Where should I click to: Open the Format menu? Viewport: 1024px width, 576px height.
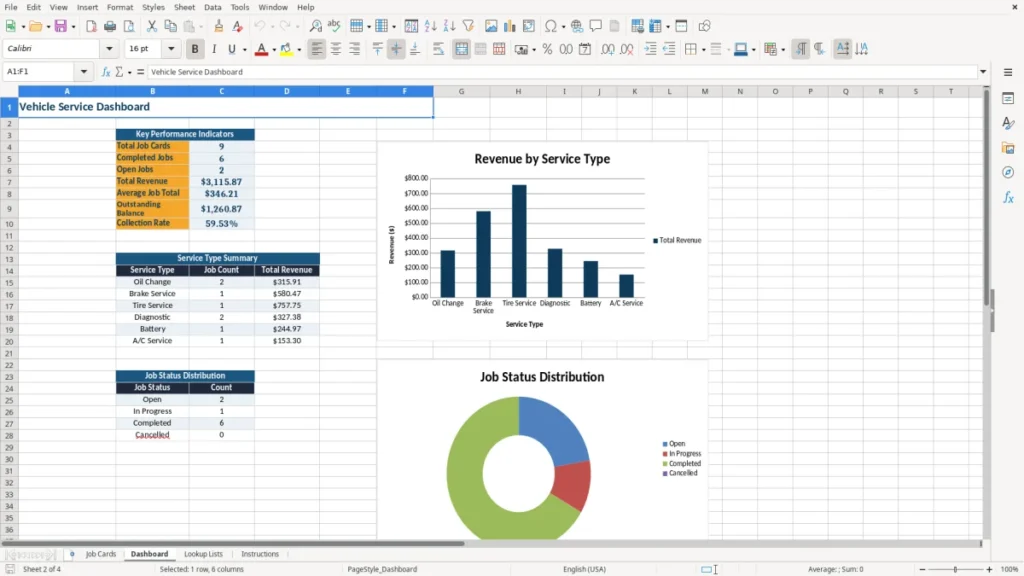120,7
